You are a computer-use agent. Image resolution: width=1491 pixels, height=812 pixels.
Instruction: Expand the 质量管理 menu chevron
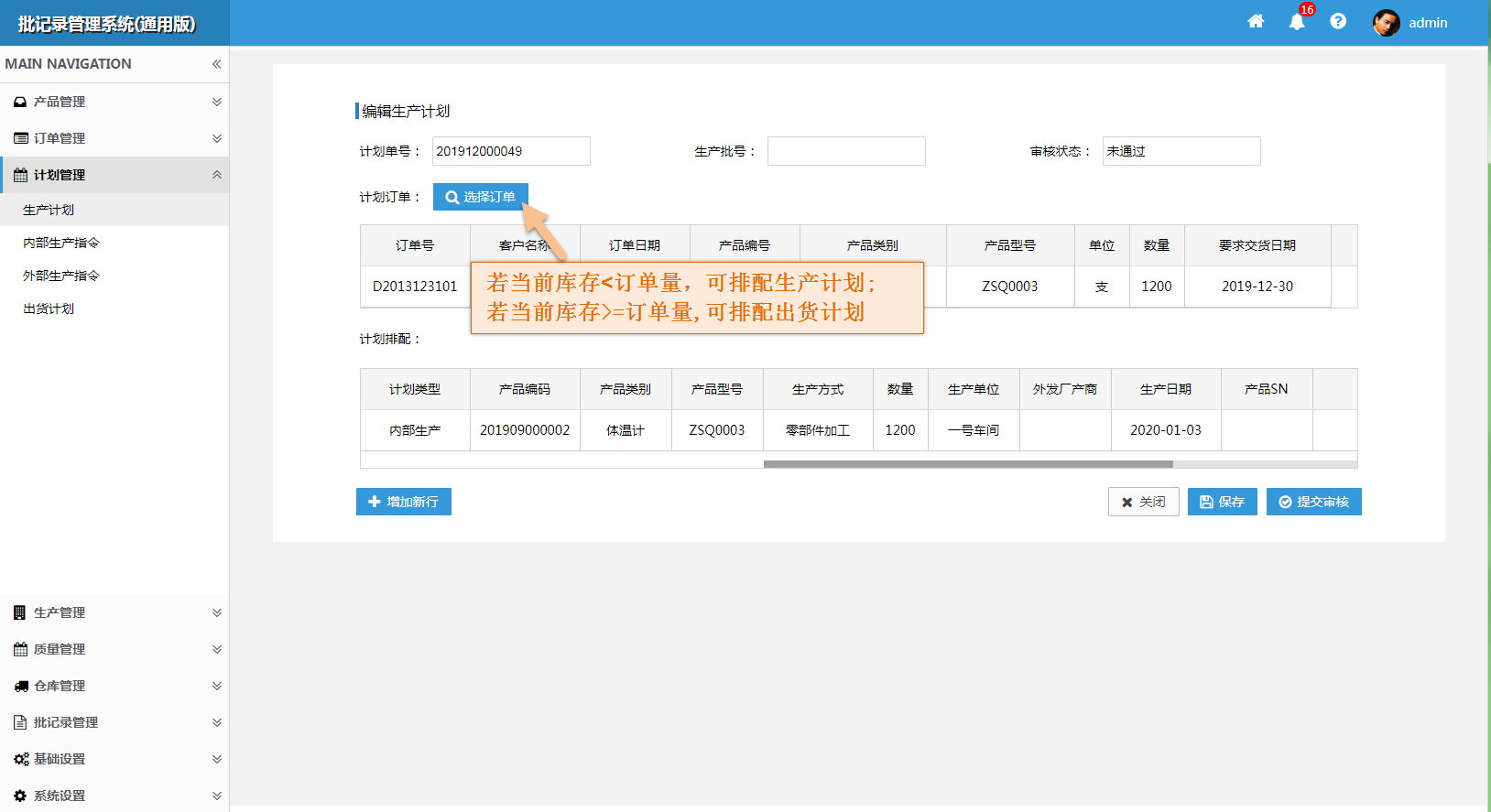pos(217,649)
